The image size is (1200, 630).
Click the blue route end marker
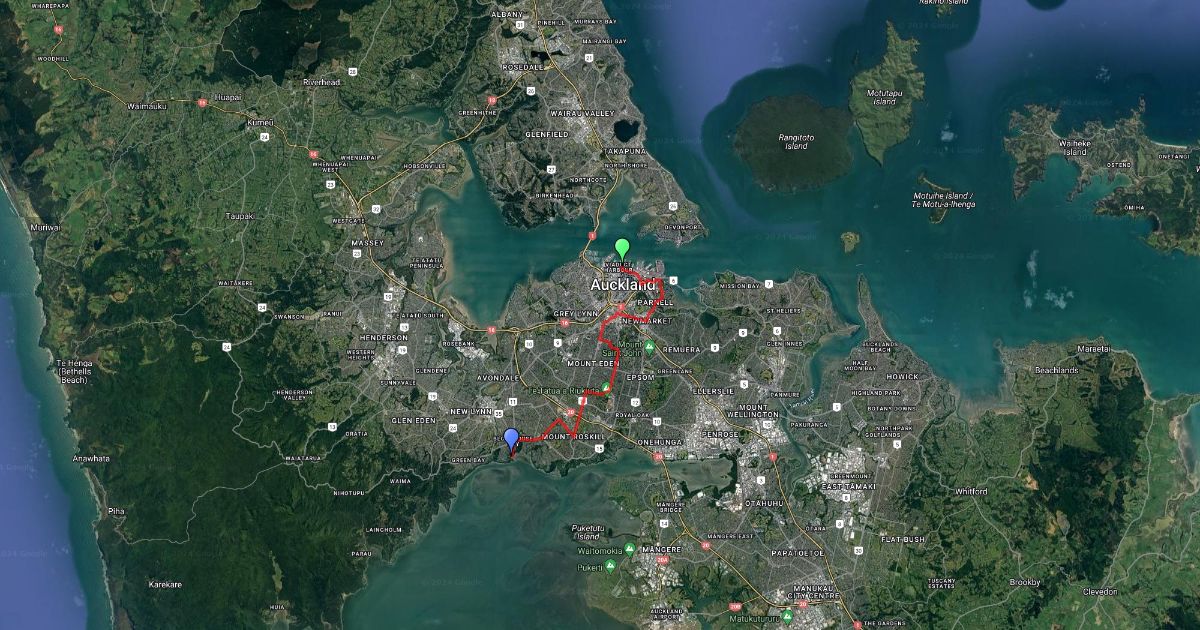pos(511,438)
